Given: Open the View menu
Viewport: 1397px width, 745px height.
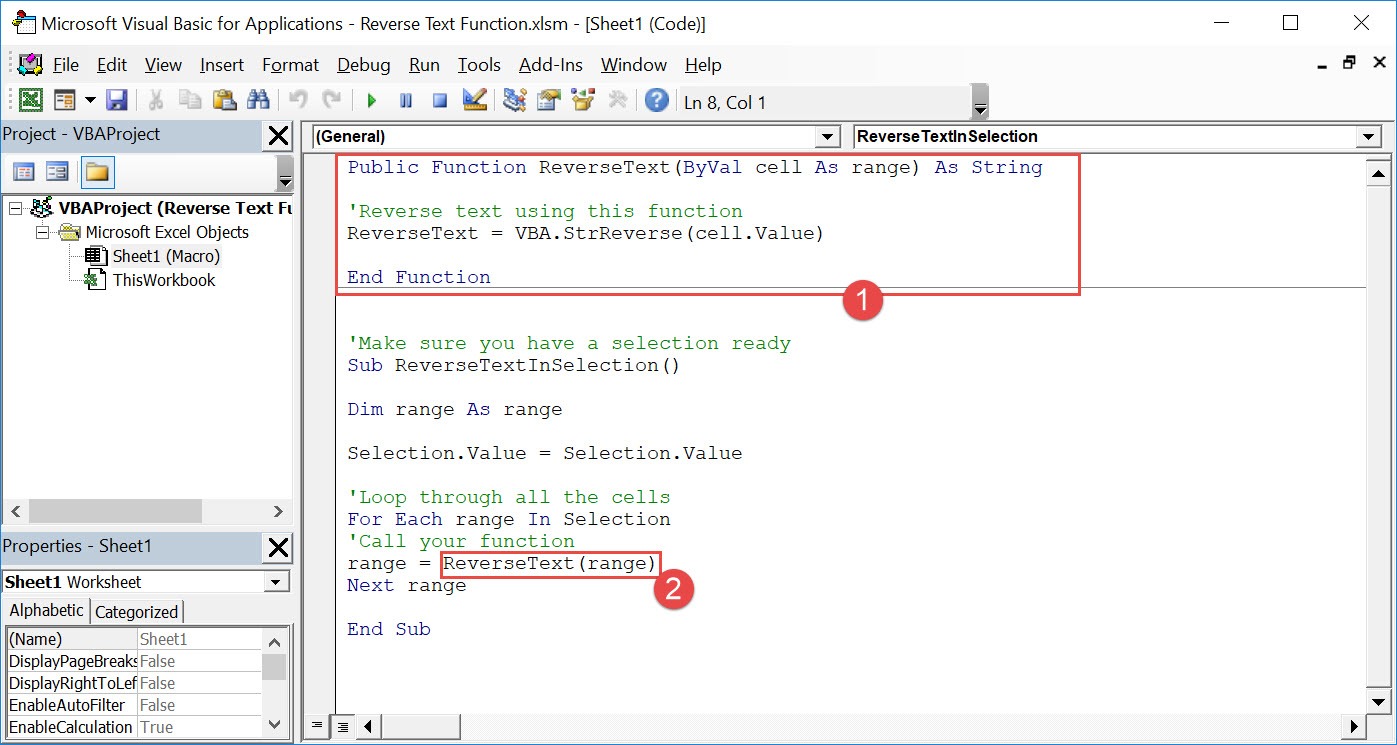Looking at the screenshot, I should click(163, 65).
